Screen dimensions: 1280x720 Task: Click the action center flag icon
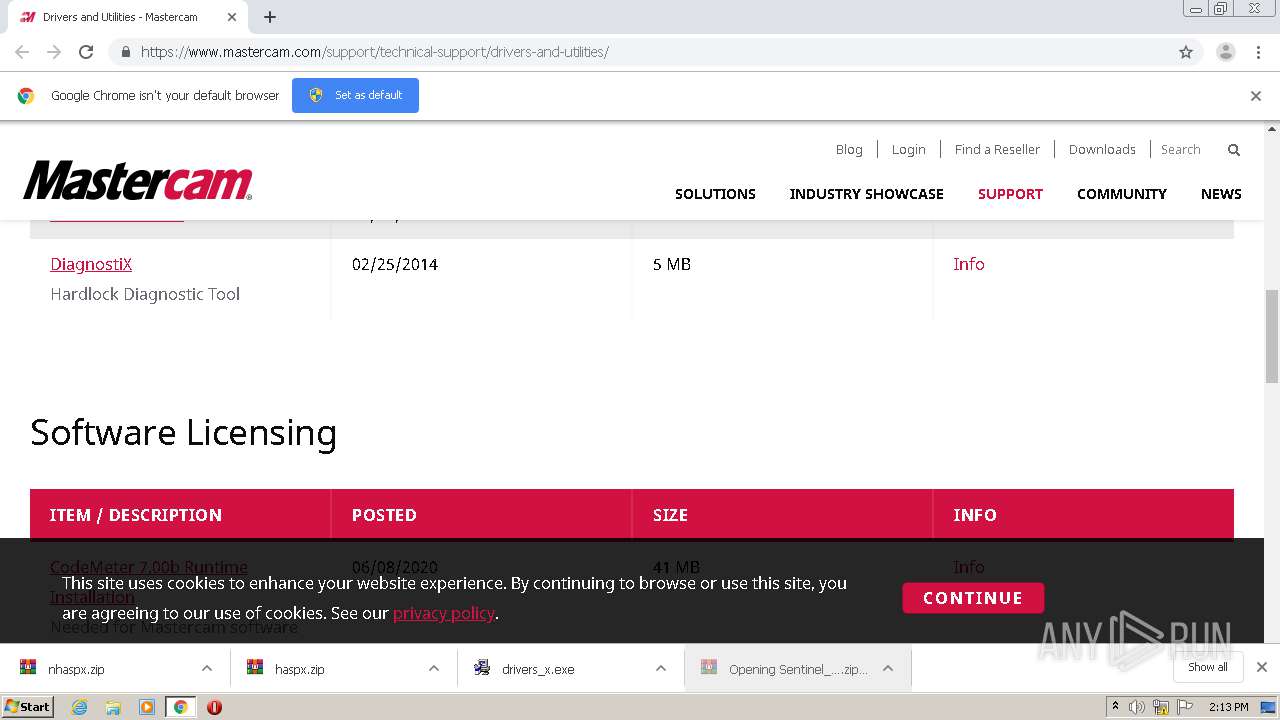point(1185,707)
